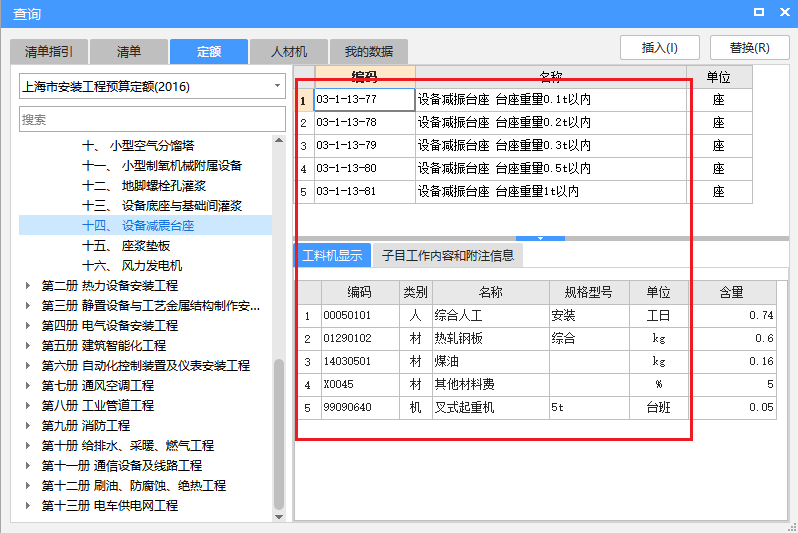Select tree item 十、小型空气分馏塔
Screen dimensions: 798x533
coord(138,146)
